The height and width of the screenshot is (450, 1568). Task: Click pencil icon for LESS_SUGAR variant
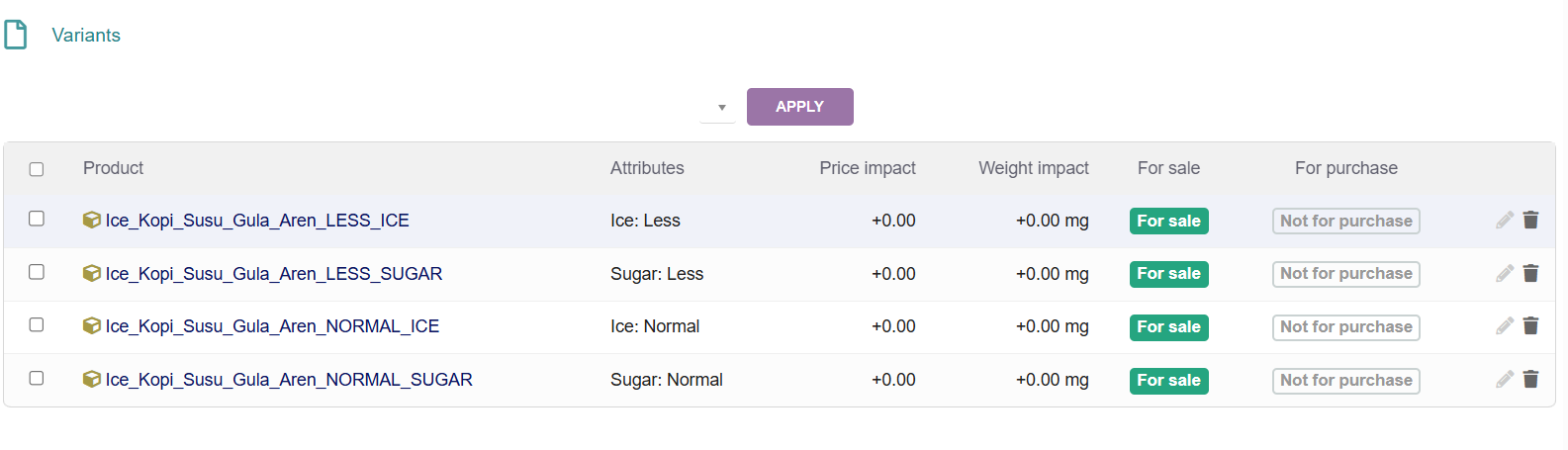pyautogui.click(x=1505, y=274)
